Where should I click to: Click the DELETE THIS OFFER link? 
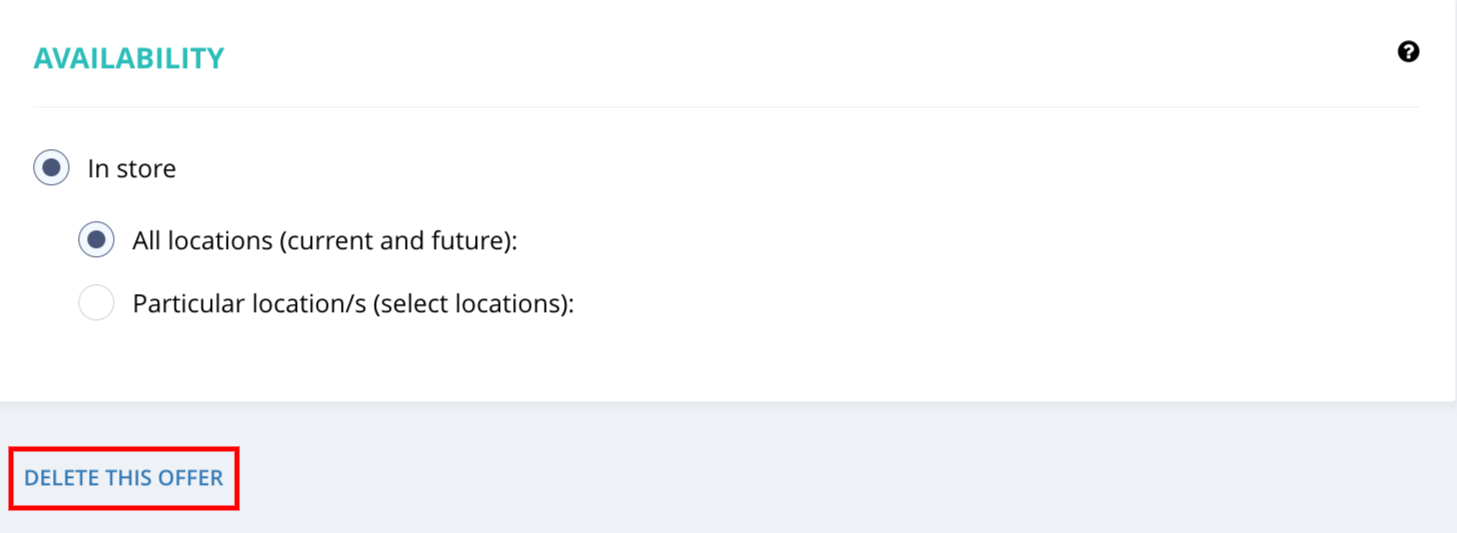coord(124,478)
